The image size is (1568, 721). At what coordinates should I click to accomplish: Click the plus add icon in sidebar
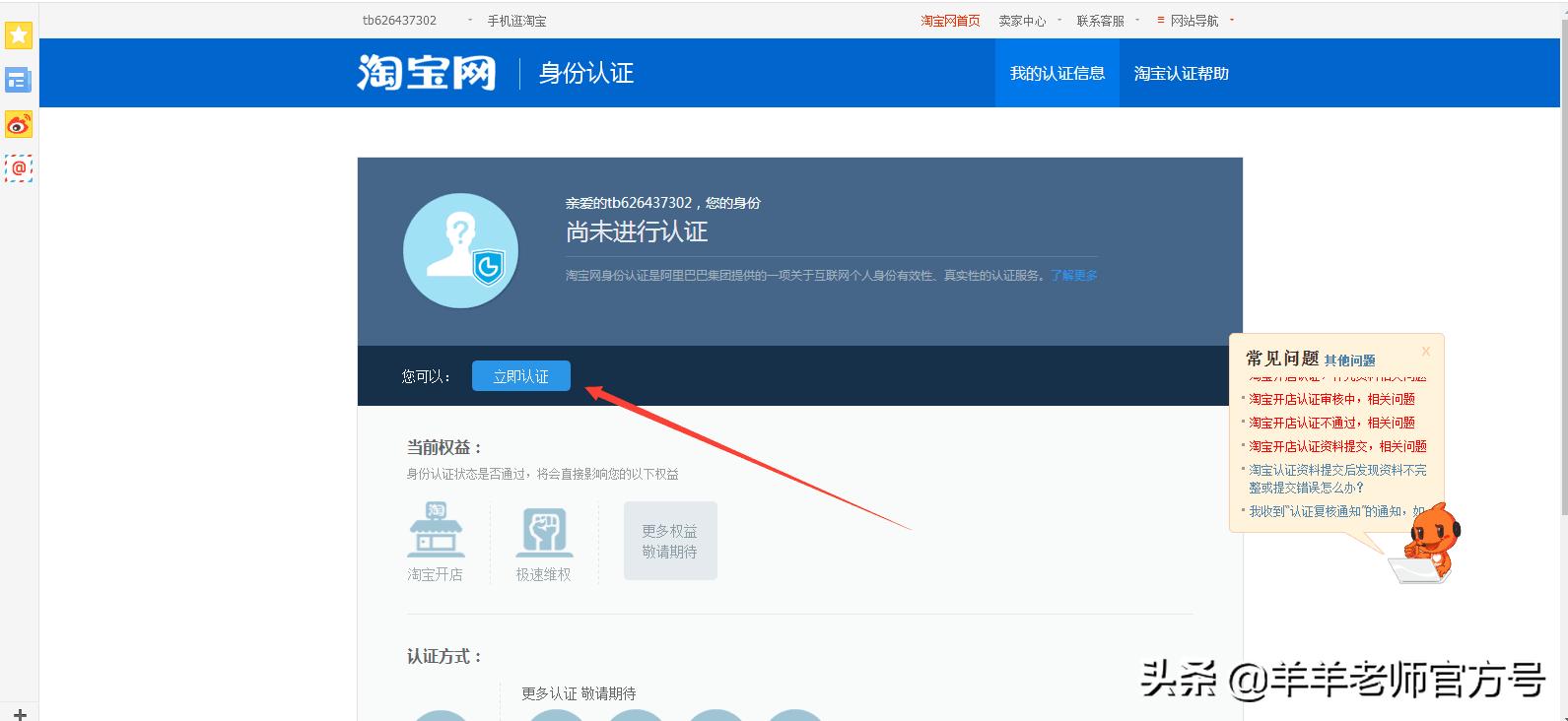pos(20,714)
